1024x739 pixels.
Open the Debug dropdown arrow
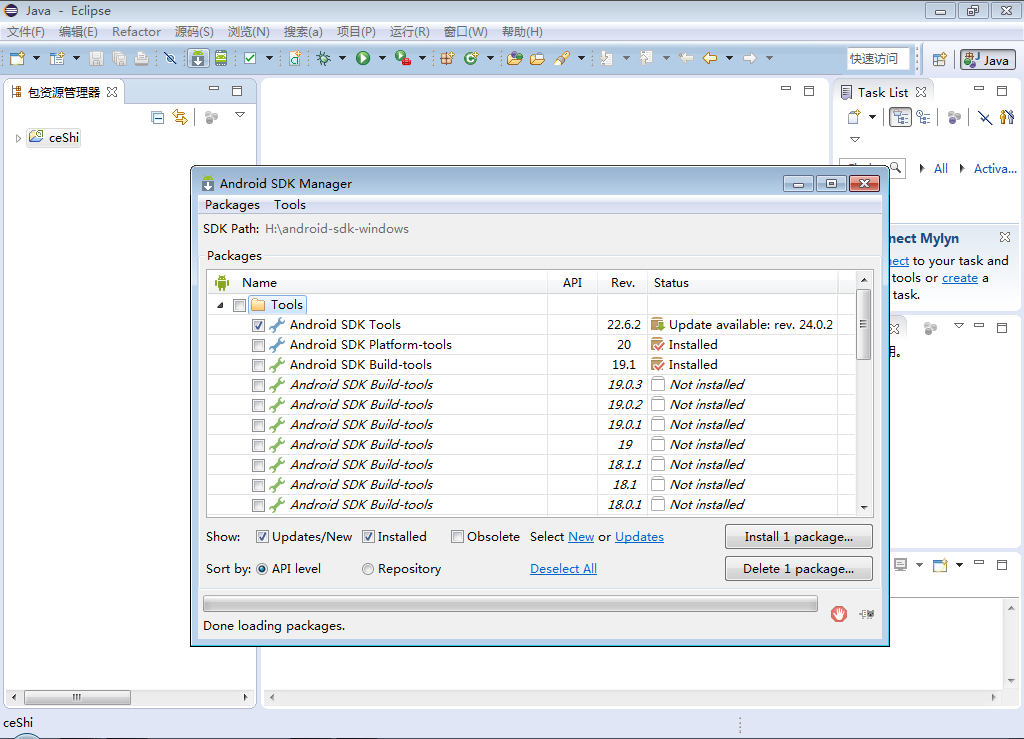(342, 58)
